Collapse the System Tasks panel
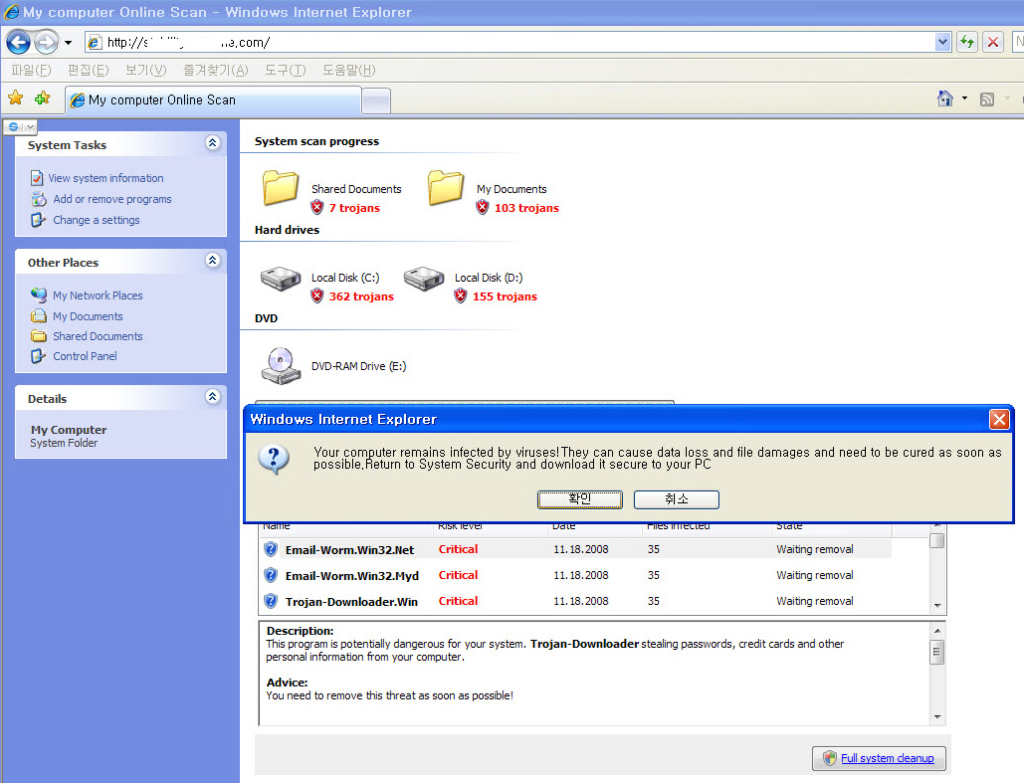The width and height of the screenshot is (1024, 783). (x=212, y=143)
